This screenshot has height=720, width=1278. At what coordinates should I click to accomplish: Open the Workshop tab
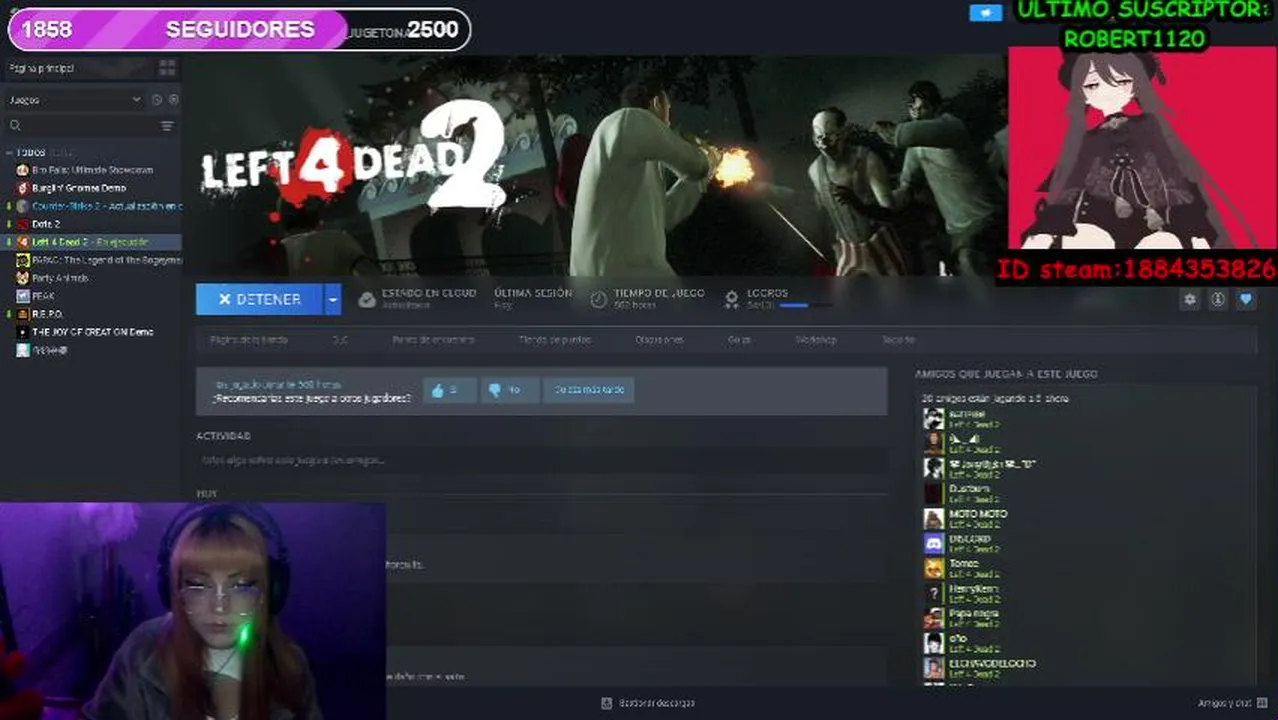[815, 340]
